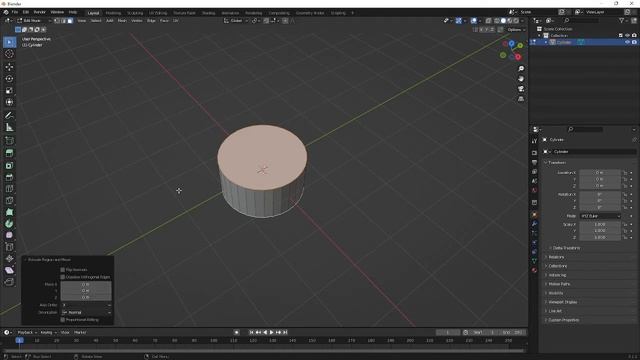Expand the Delta Transform panel
The height and width of the screenshot is (360, 640).
565,248
